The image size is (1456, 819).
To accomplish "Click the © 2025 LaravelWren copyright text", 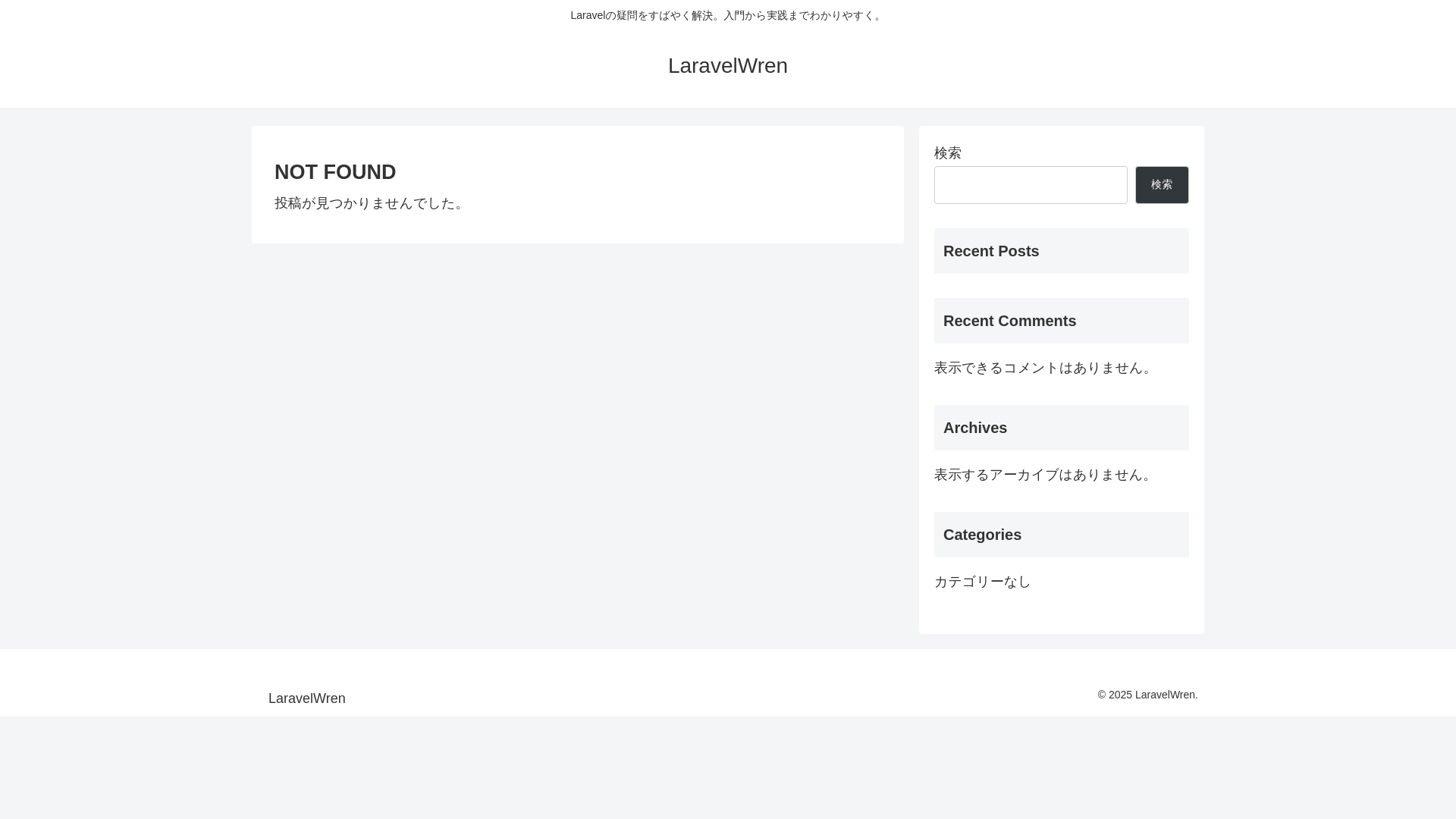I will pos(1147,695).
